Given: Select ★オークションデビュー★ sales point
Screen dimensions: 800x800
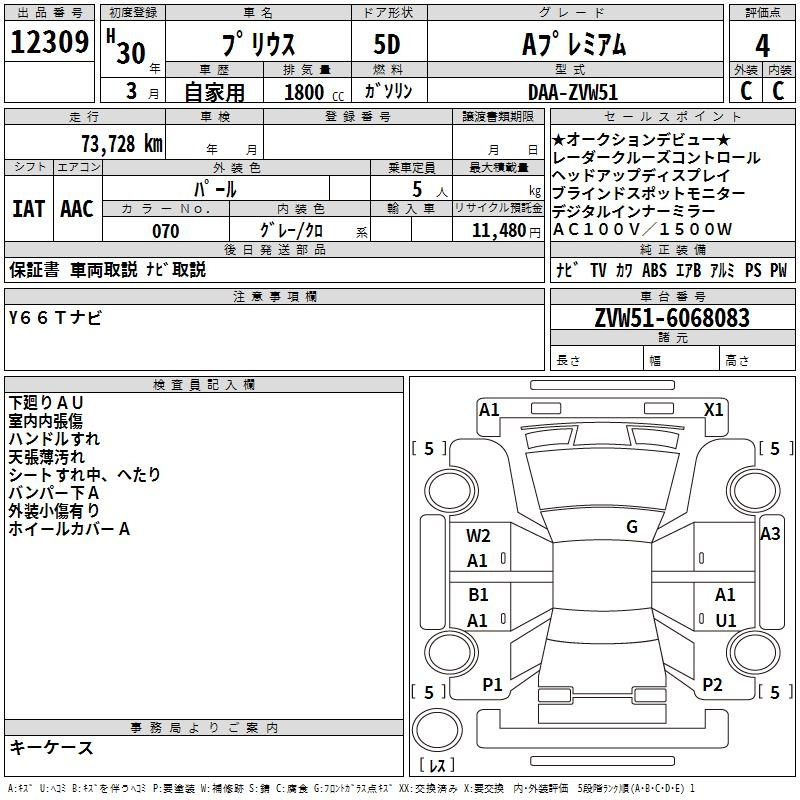Looking at the screenshot, I should 641,139.
